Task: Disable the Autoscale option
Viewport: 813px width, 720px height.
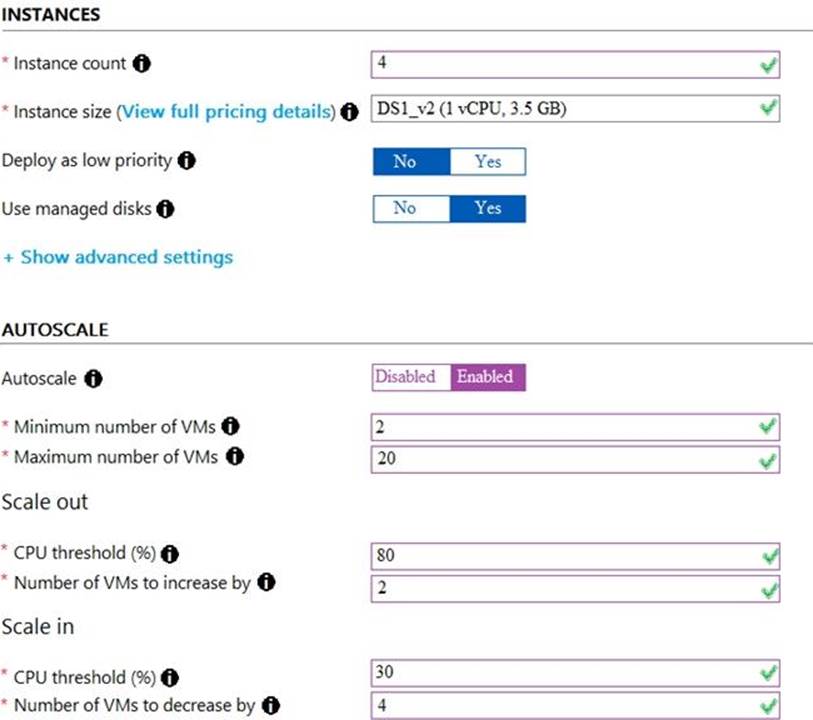Action: [405, 377]
